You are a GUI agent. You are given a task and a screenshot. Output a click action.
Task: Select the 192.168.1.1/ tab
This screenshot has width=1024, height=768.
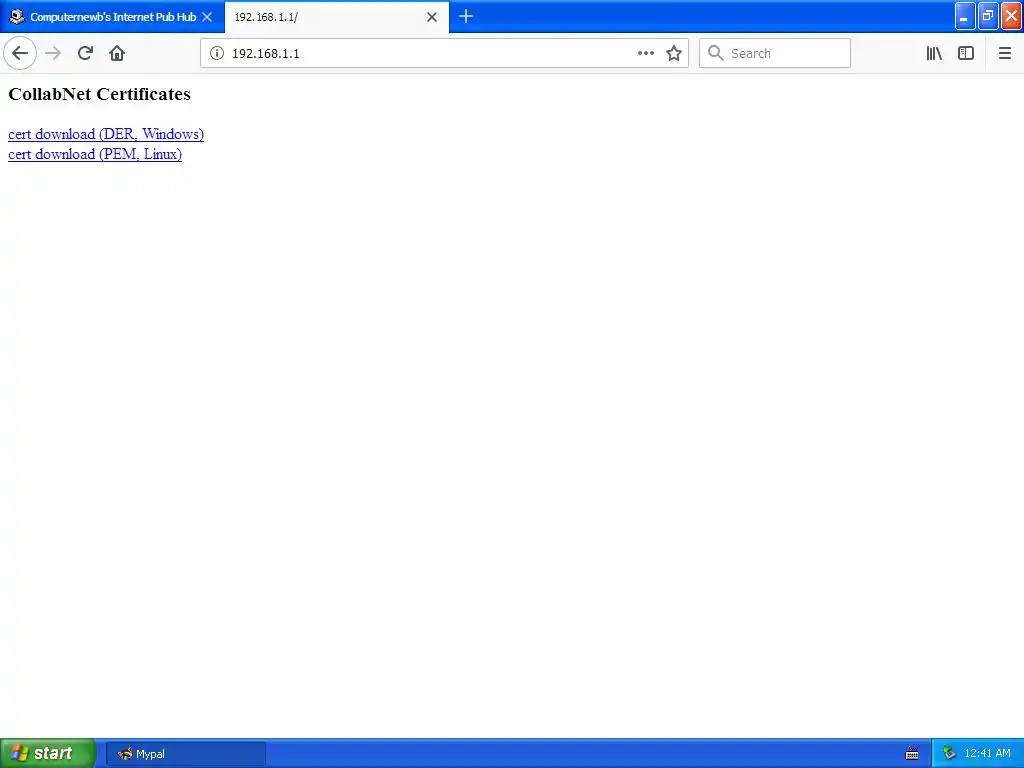336,17
